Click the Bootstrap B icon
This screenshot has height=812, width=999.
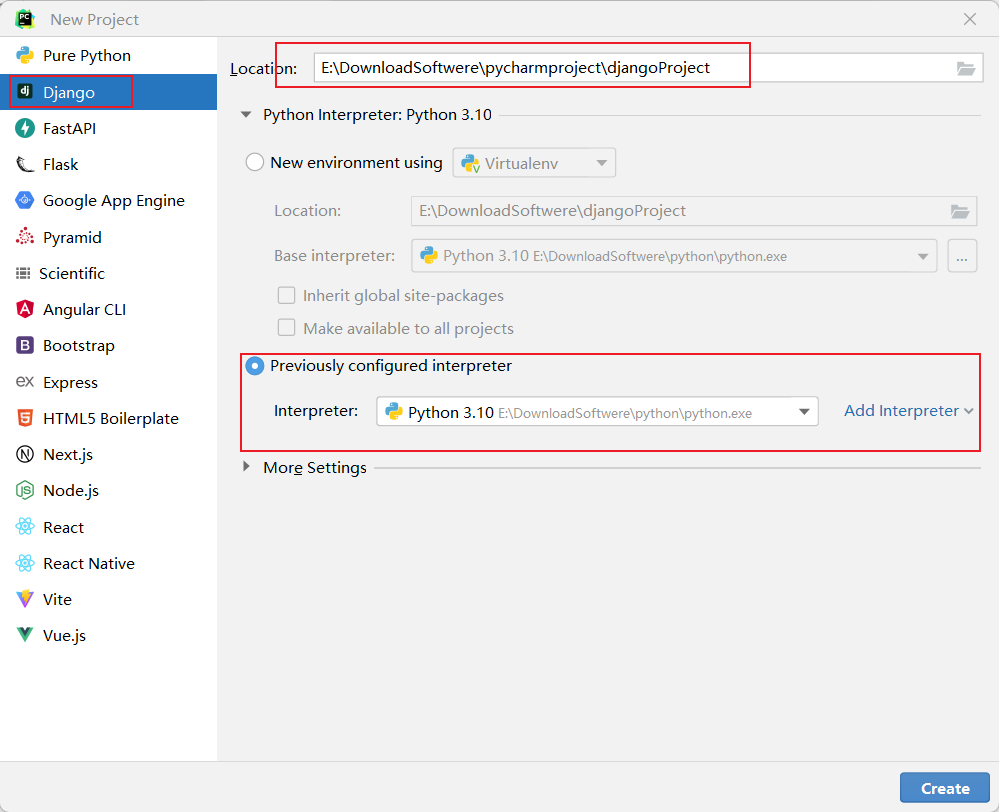pyautogui.click(x=25, y=345)
